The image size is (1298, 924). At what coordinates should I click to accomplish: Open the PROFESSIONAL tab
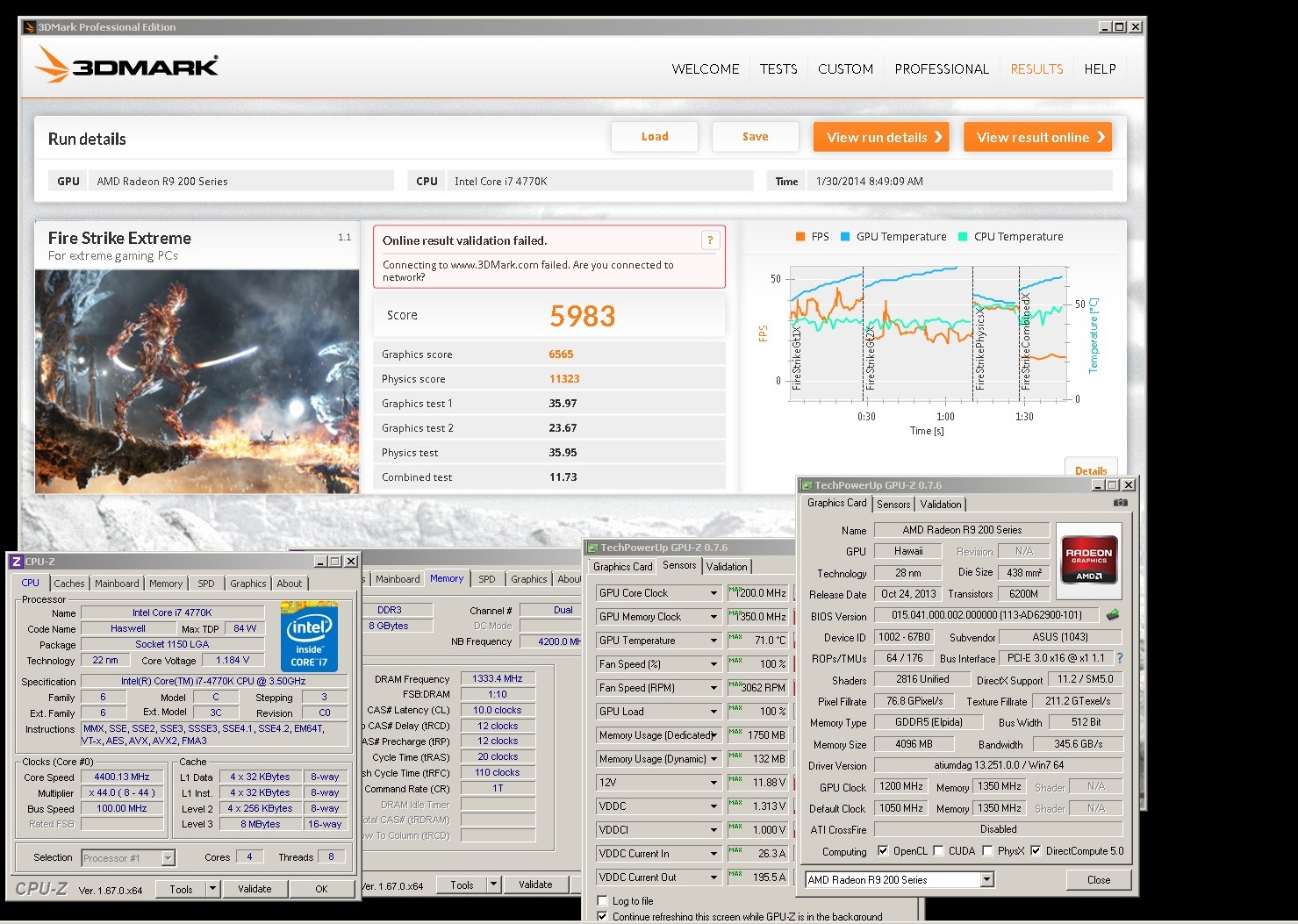point(942,69)
